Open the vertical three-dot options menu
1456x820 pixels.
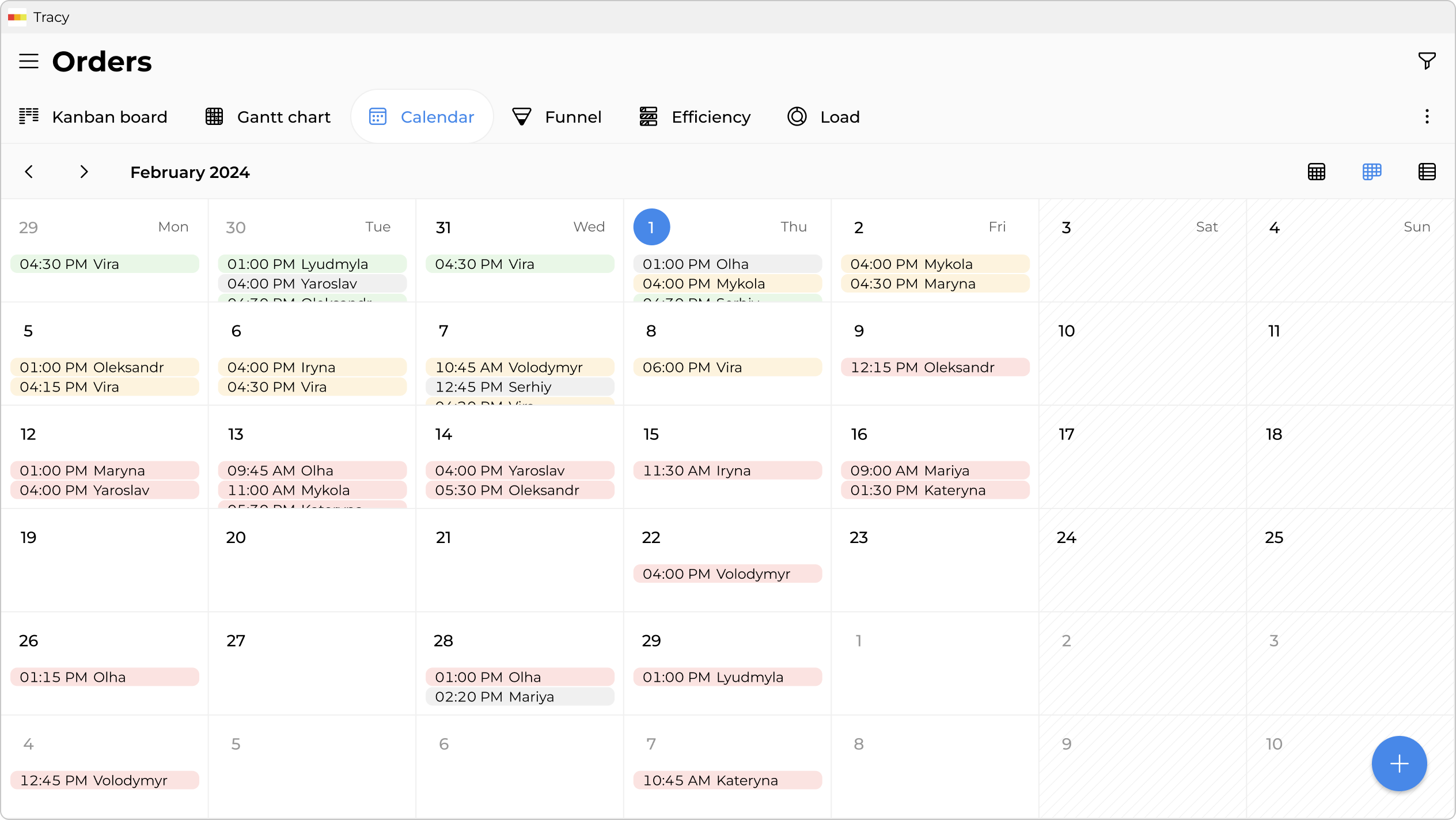pyautogui.click(x=1427, y=117)
